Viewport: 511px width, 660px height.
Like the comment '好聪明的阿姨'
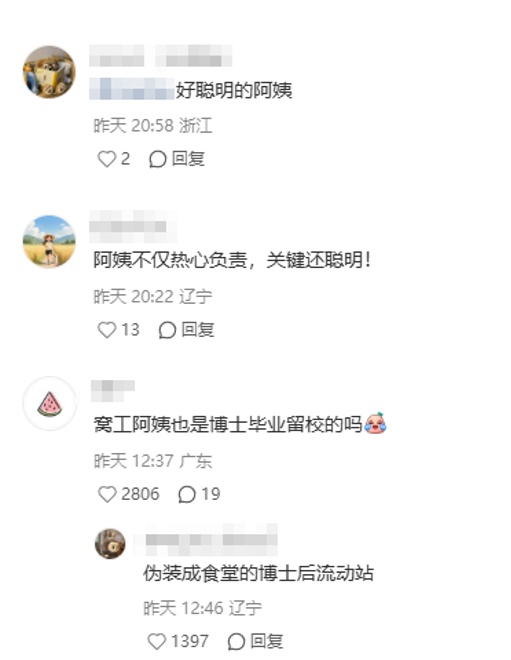click(x=106, y=159)
